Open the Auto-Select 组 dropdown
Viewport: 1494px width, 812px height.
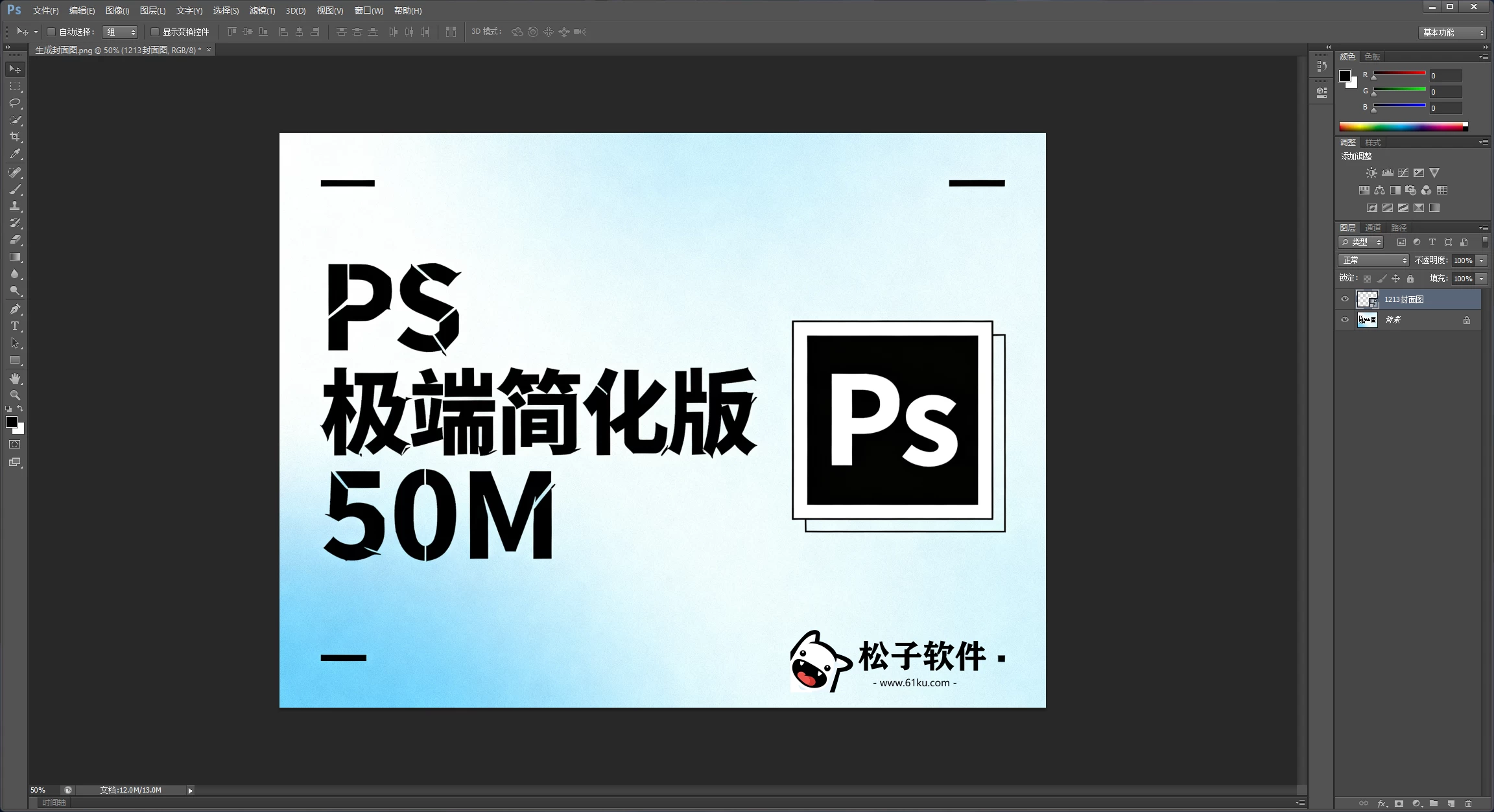(x=120, y=32)
